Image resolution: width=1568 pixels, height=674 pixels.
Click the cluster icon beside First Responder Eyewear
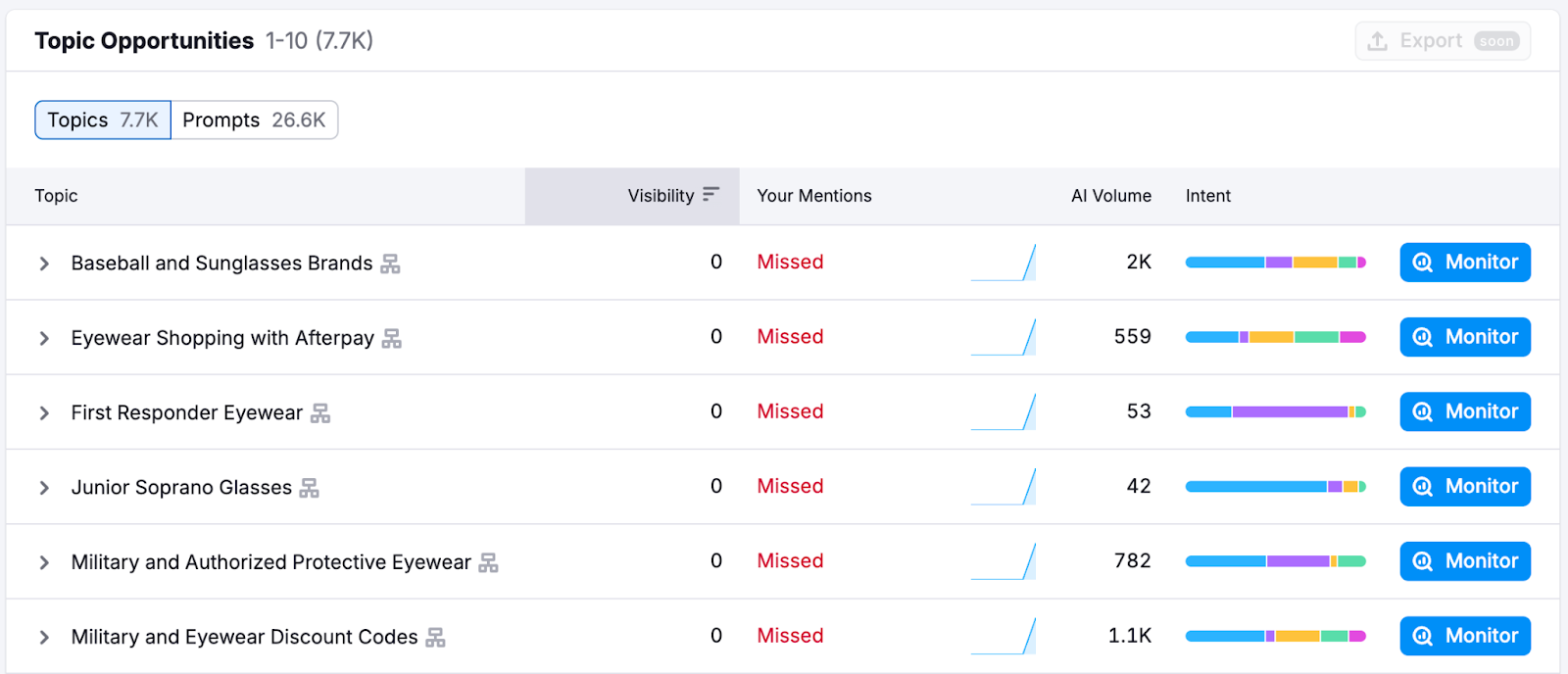[320, 413]
